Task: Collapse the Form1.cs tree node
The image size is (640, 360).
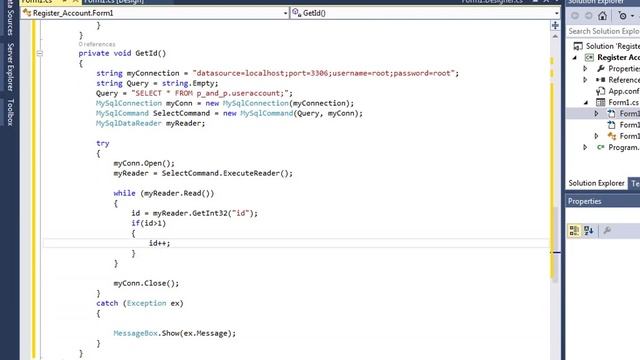Action: pyautogui.click(x=586, y=102)
